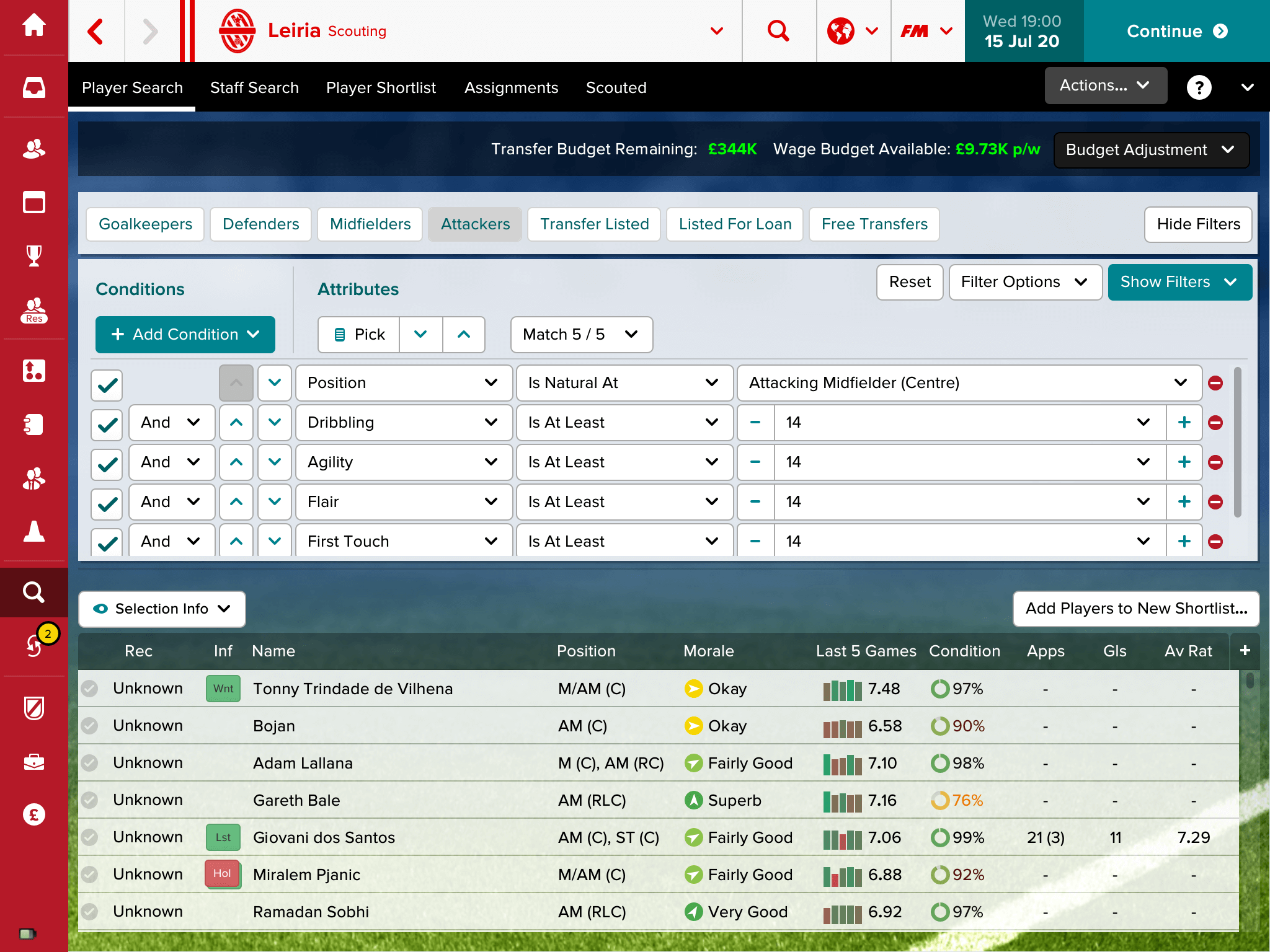1270x952 pixels.
Task: Open the Competitions trophy icon
Action: pos(33,255)
